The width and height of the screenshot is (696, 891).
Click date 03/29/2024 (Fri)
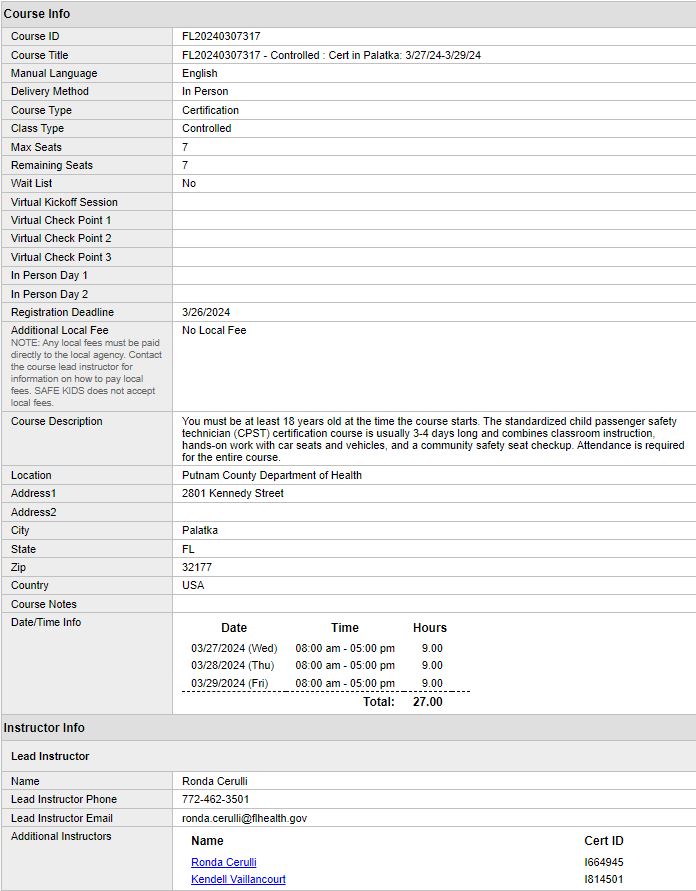(230, 683)
